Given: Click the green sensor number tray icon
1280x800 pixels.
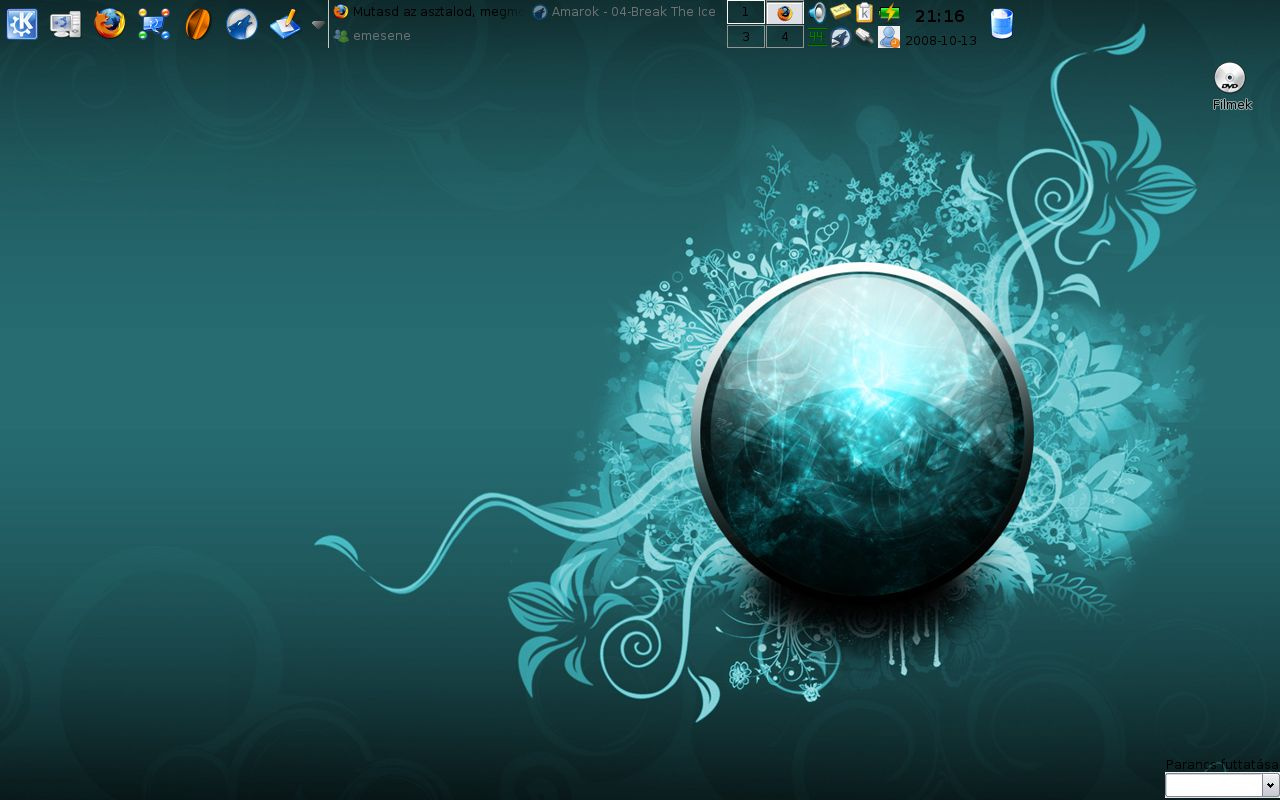Looking at the screenshot, I should click(x=817, y=37).
